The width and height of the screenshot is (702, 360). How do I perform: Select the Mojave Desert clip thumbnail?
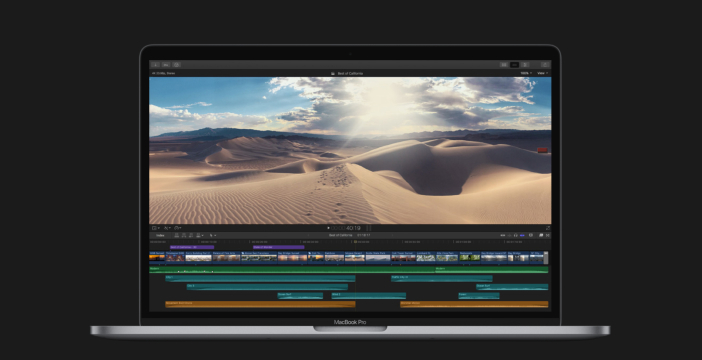(355, 257)
